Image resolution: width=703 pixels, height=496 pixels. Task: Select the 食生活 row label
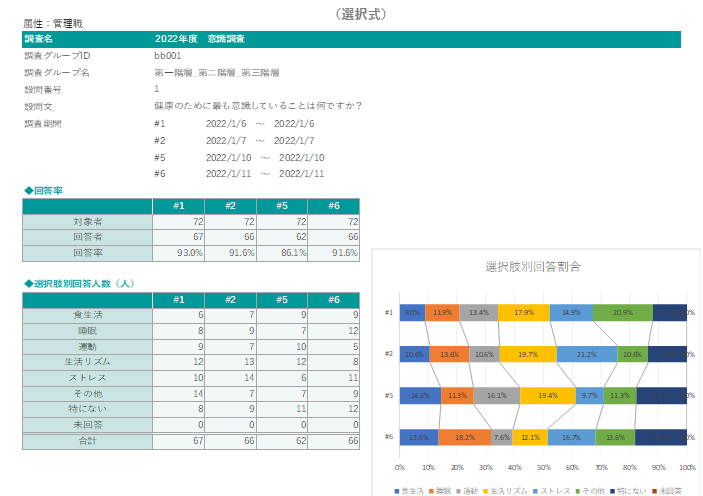[x=87, y=315]
